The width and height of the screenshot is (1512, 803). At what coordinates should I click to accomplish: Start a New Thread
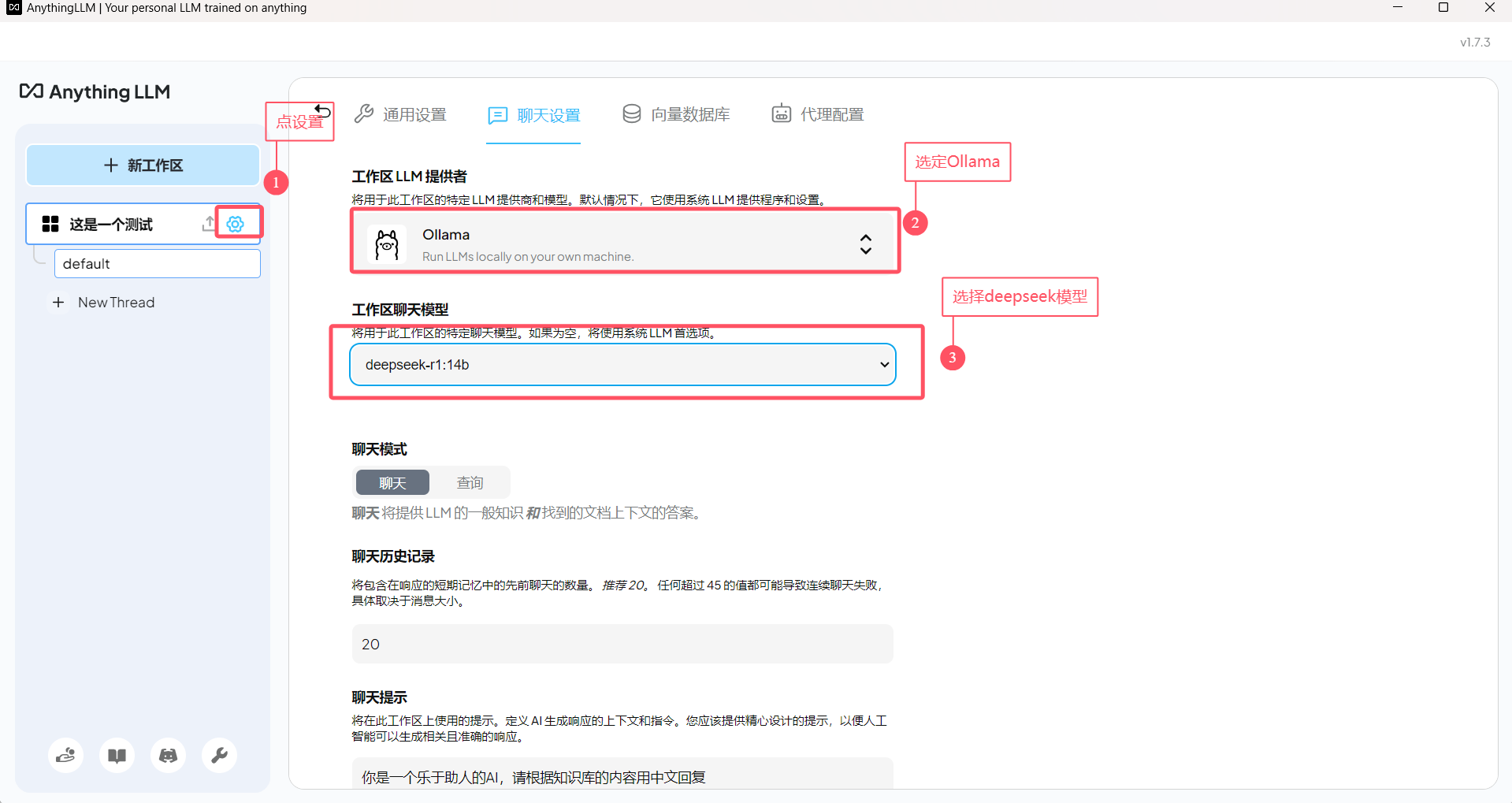[x=116, y=303]
